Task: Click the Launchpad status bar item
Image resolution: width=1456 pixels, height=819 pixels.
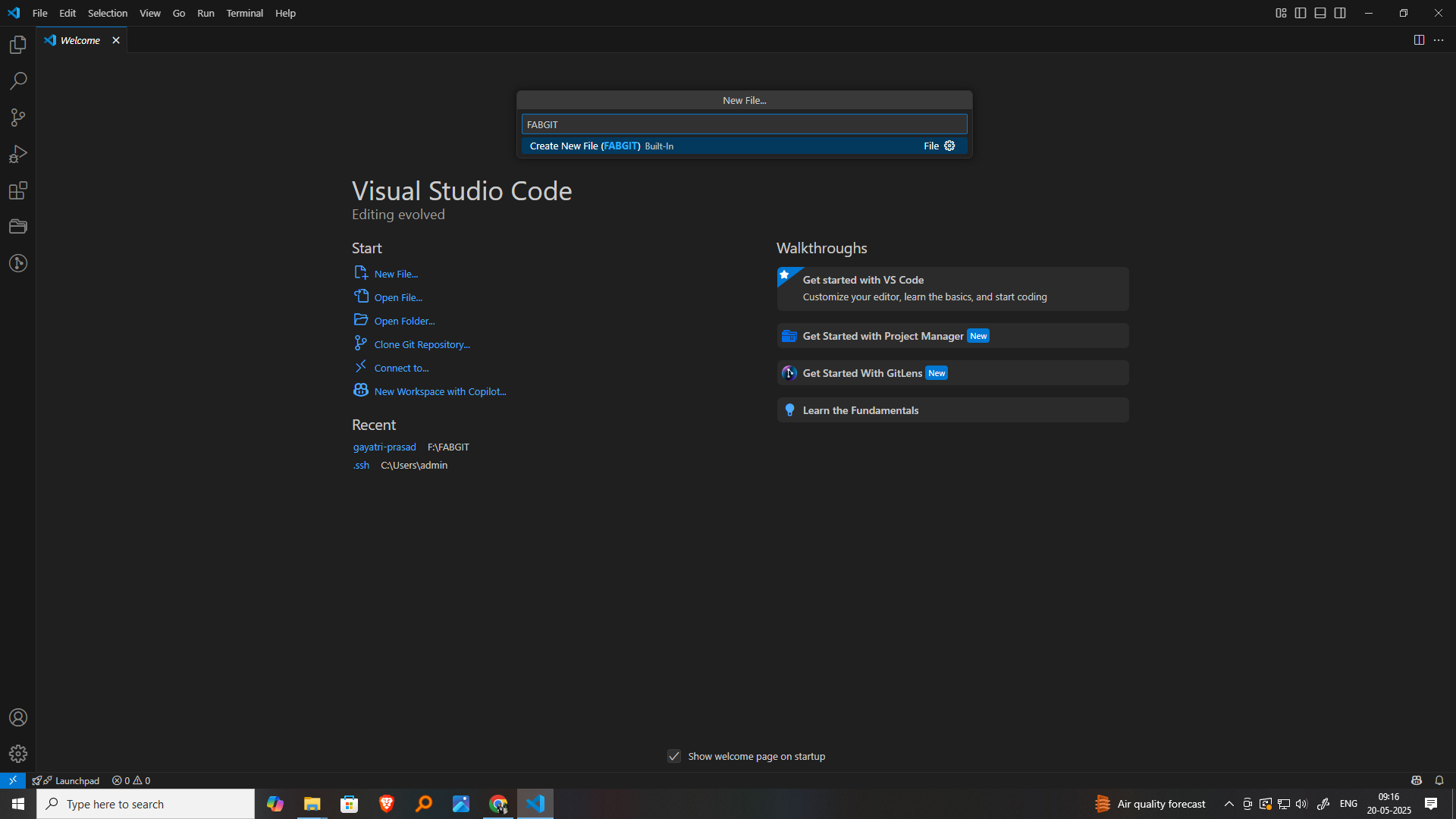Action: (66, 780)
